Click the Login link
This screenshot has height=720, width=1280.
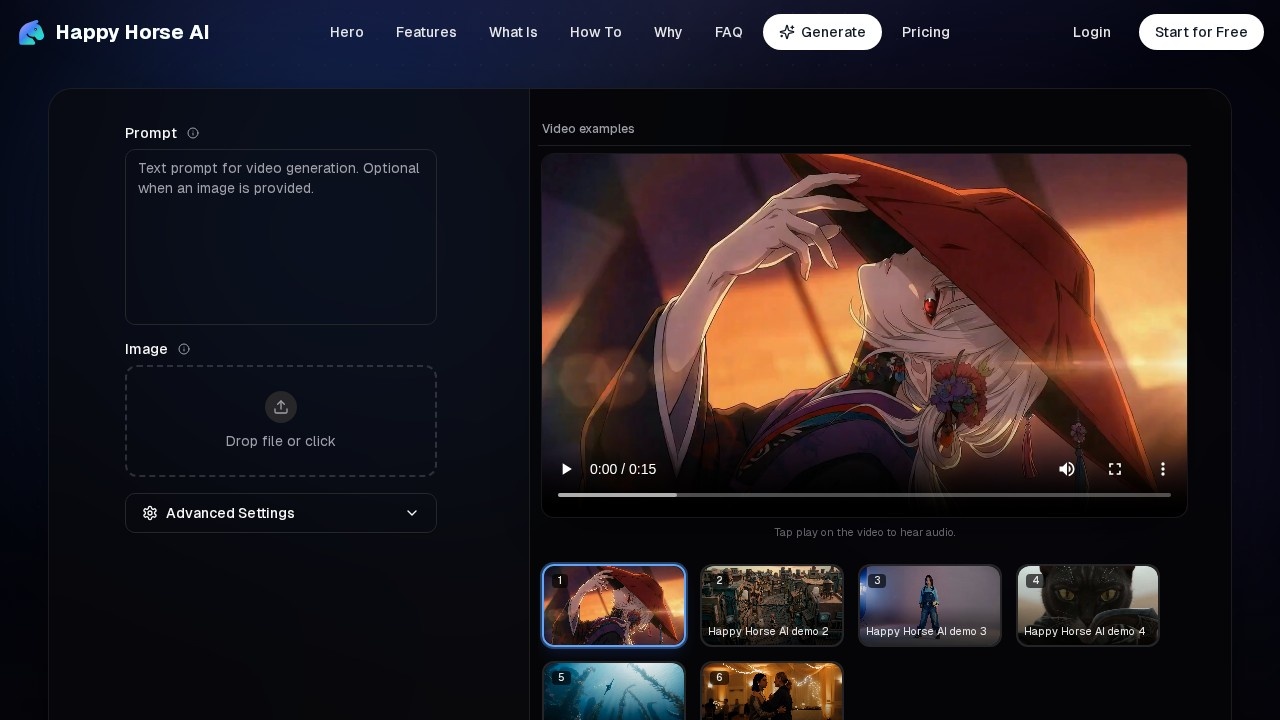(x=1092, y=32)
